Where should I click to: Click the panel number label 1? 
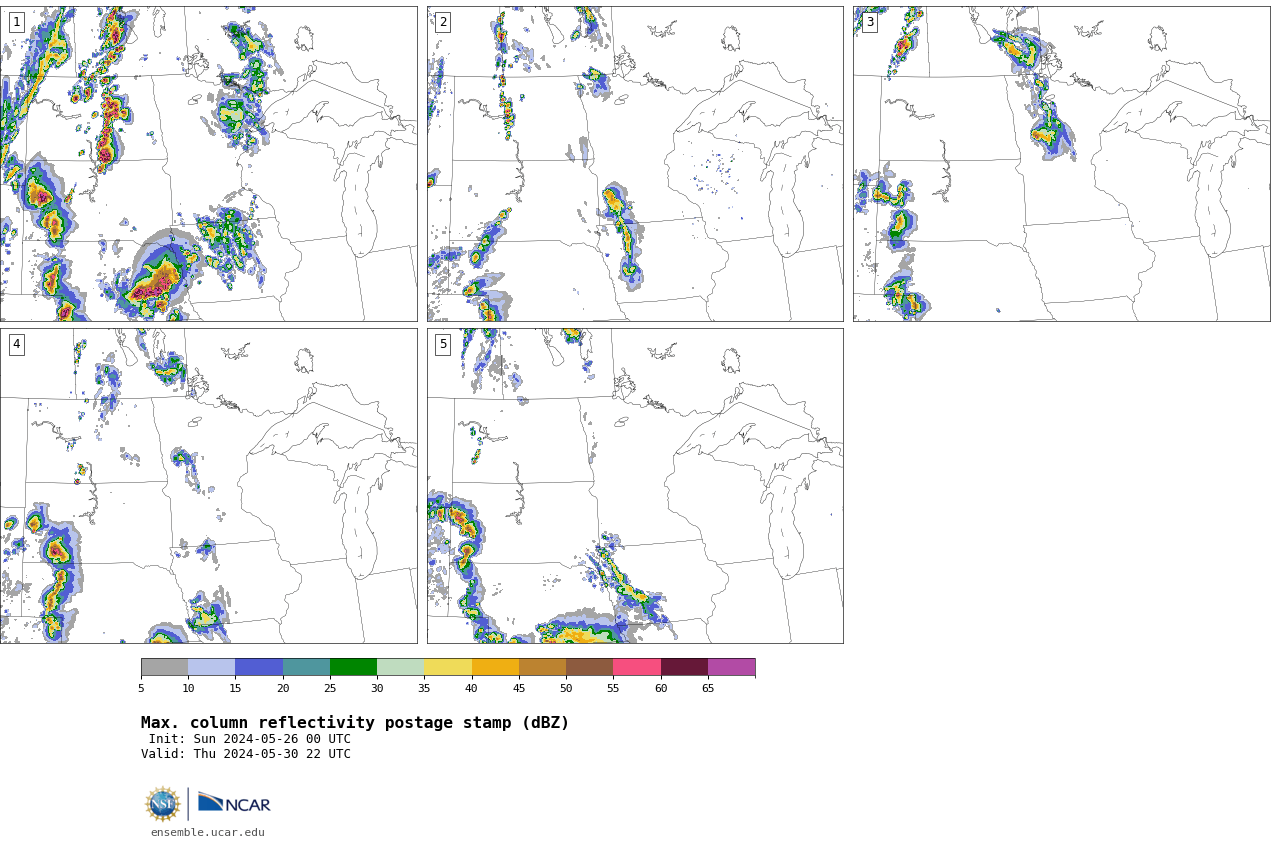[17, 22]
